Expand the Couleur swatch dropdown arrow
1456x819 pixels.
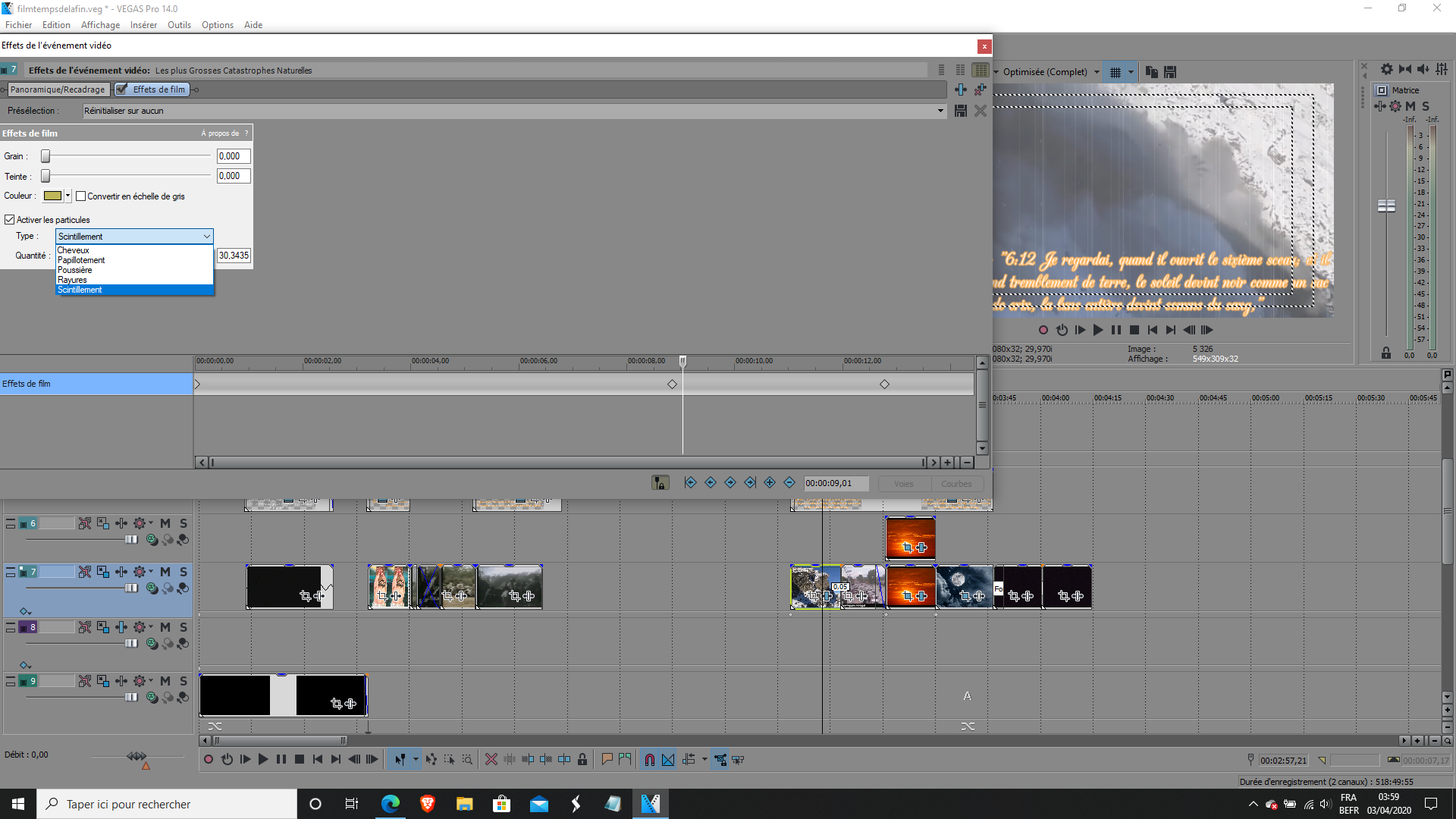[67, 196]
